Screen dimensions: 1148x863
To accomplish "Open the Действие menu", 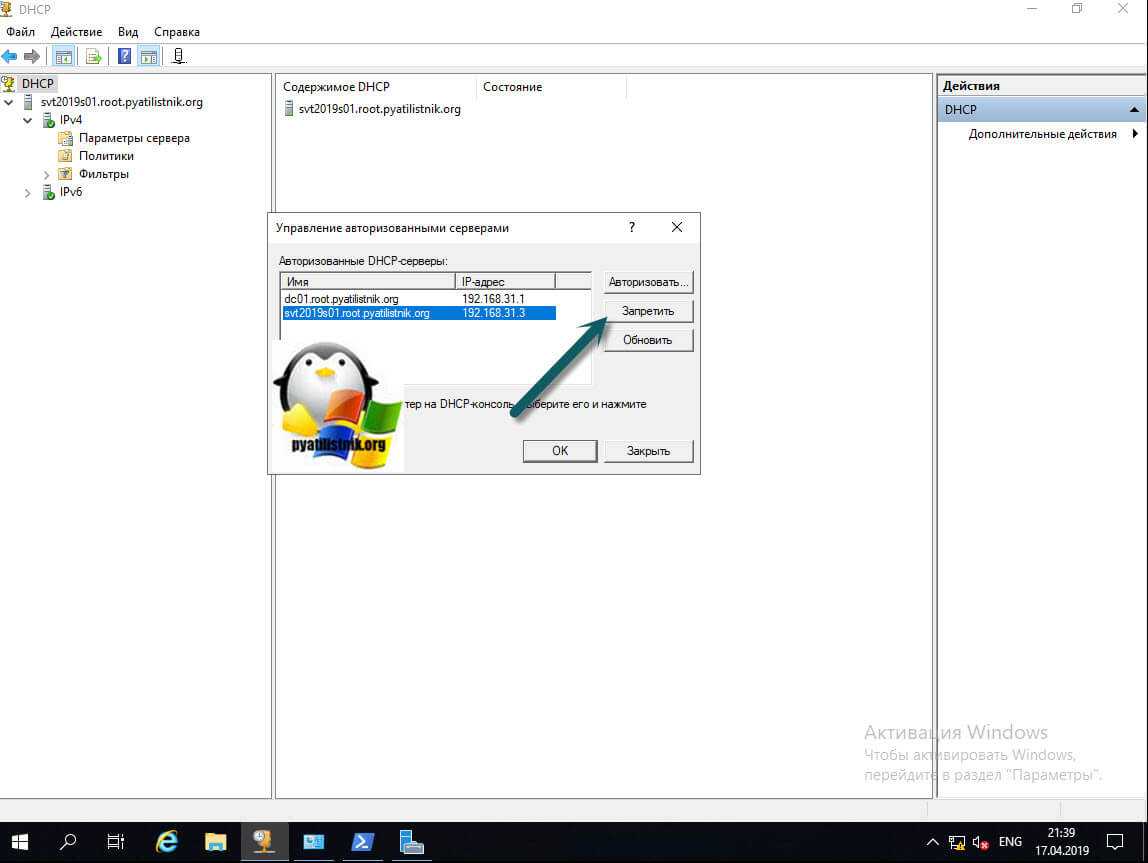I will pyautogui.click(x=76, y=32).
